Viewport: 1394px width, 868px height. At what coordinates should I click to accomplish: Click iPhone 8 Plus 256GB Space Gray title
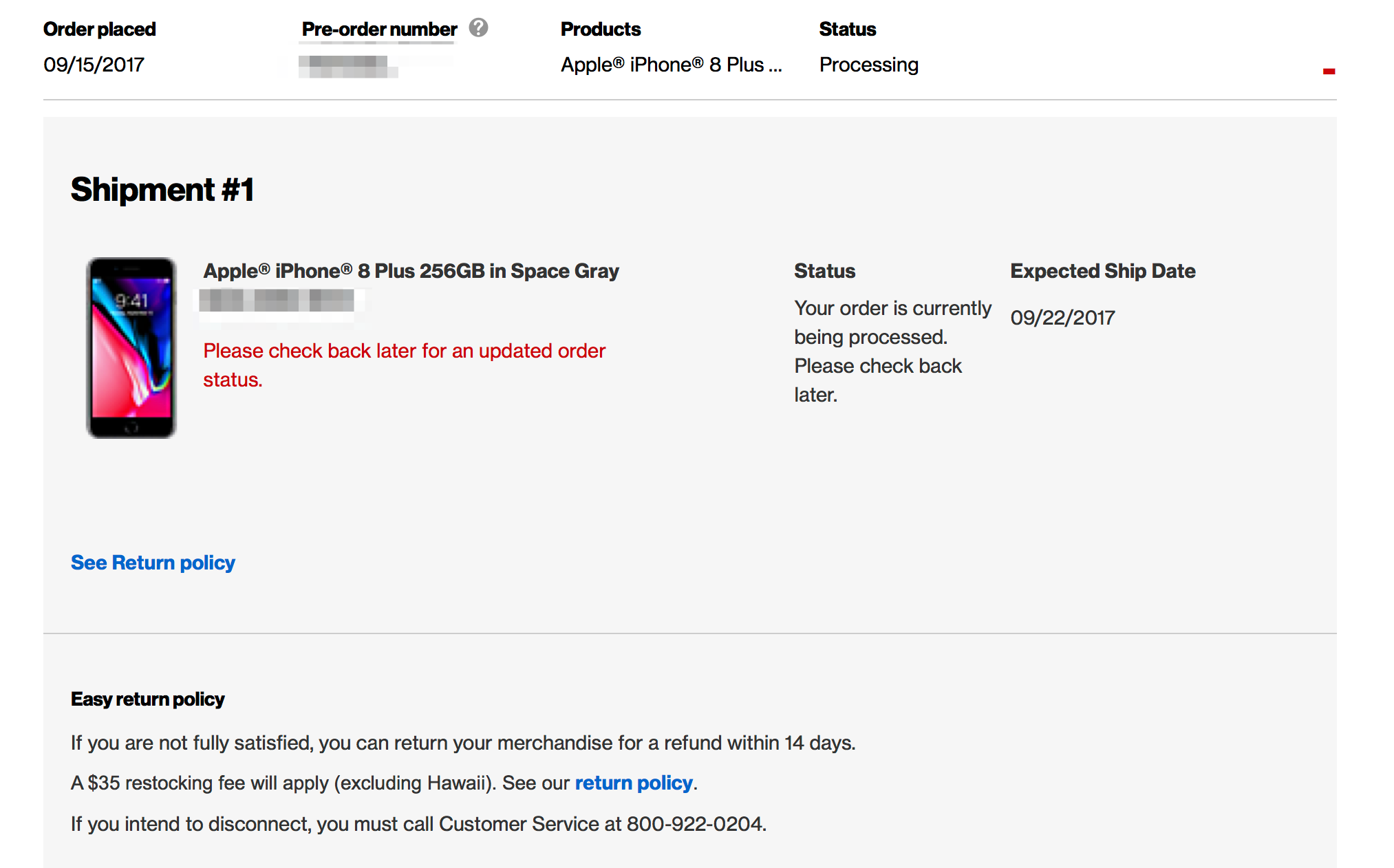[x=411, y=271]
